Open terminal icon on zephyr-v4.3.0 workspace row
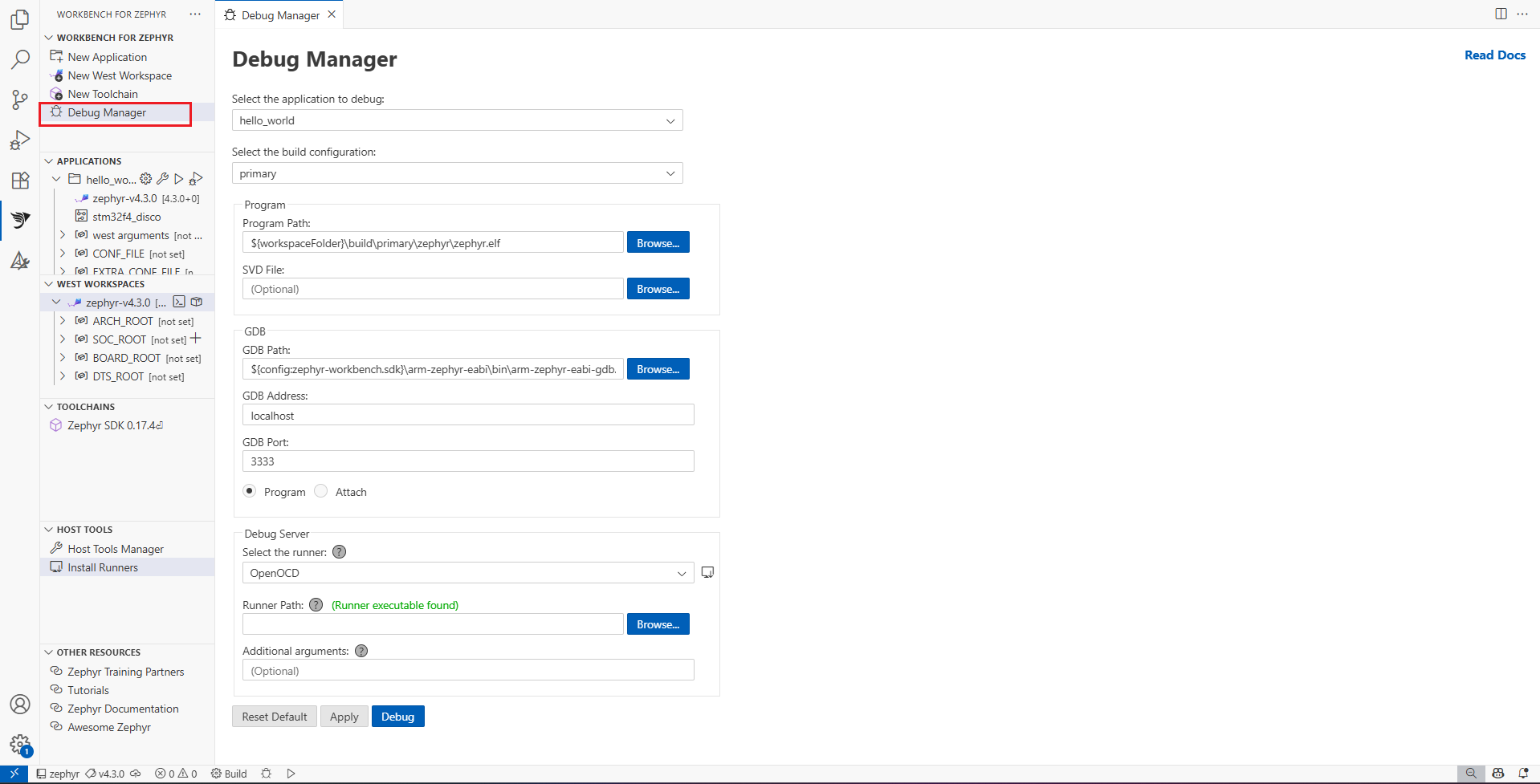The height and width of the screenshot is (784, 1540). coord(178,302)
